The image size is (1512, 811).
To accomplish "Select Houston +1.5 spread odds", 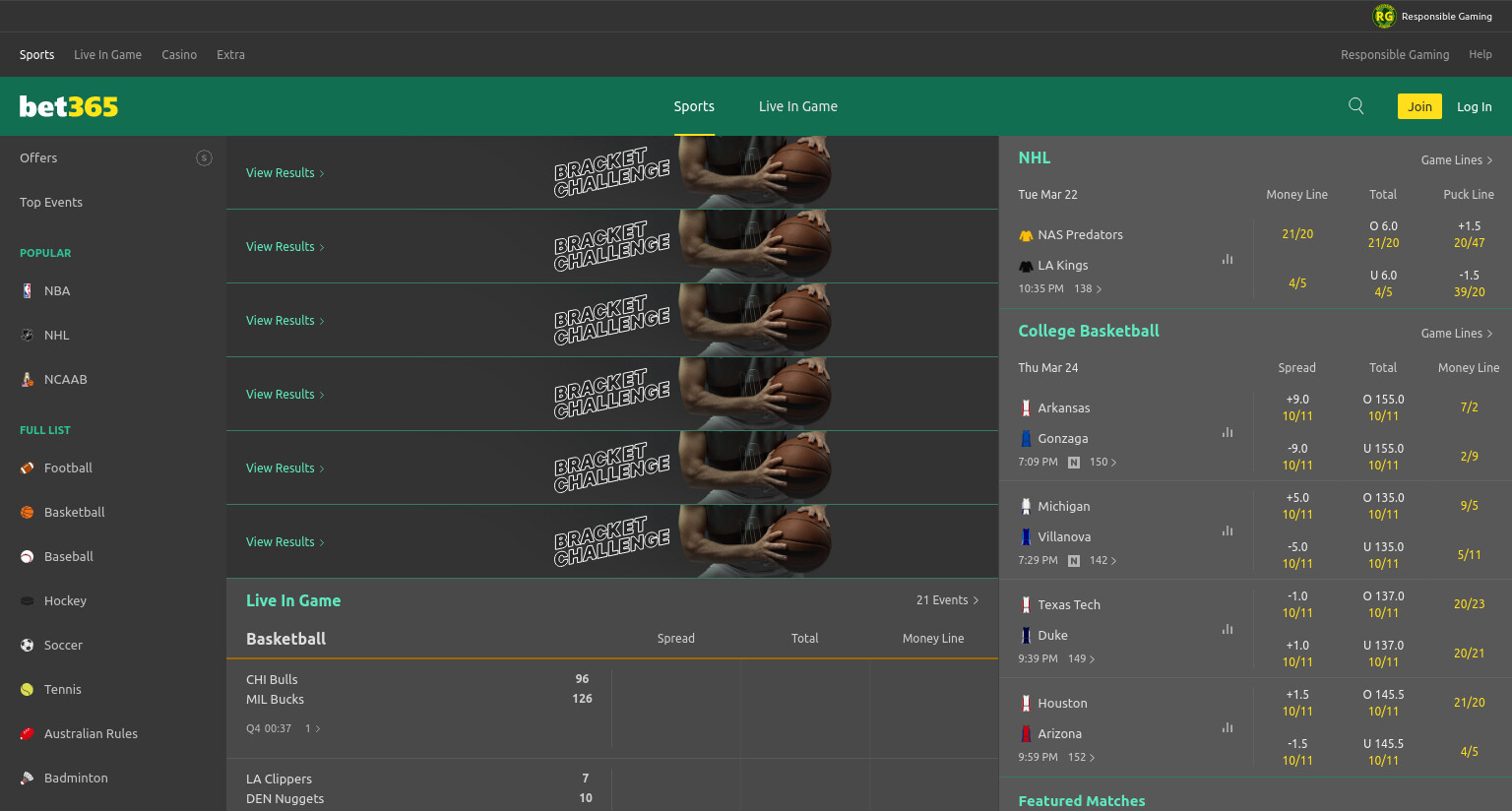I will (1297, 703).
